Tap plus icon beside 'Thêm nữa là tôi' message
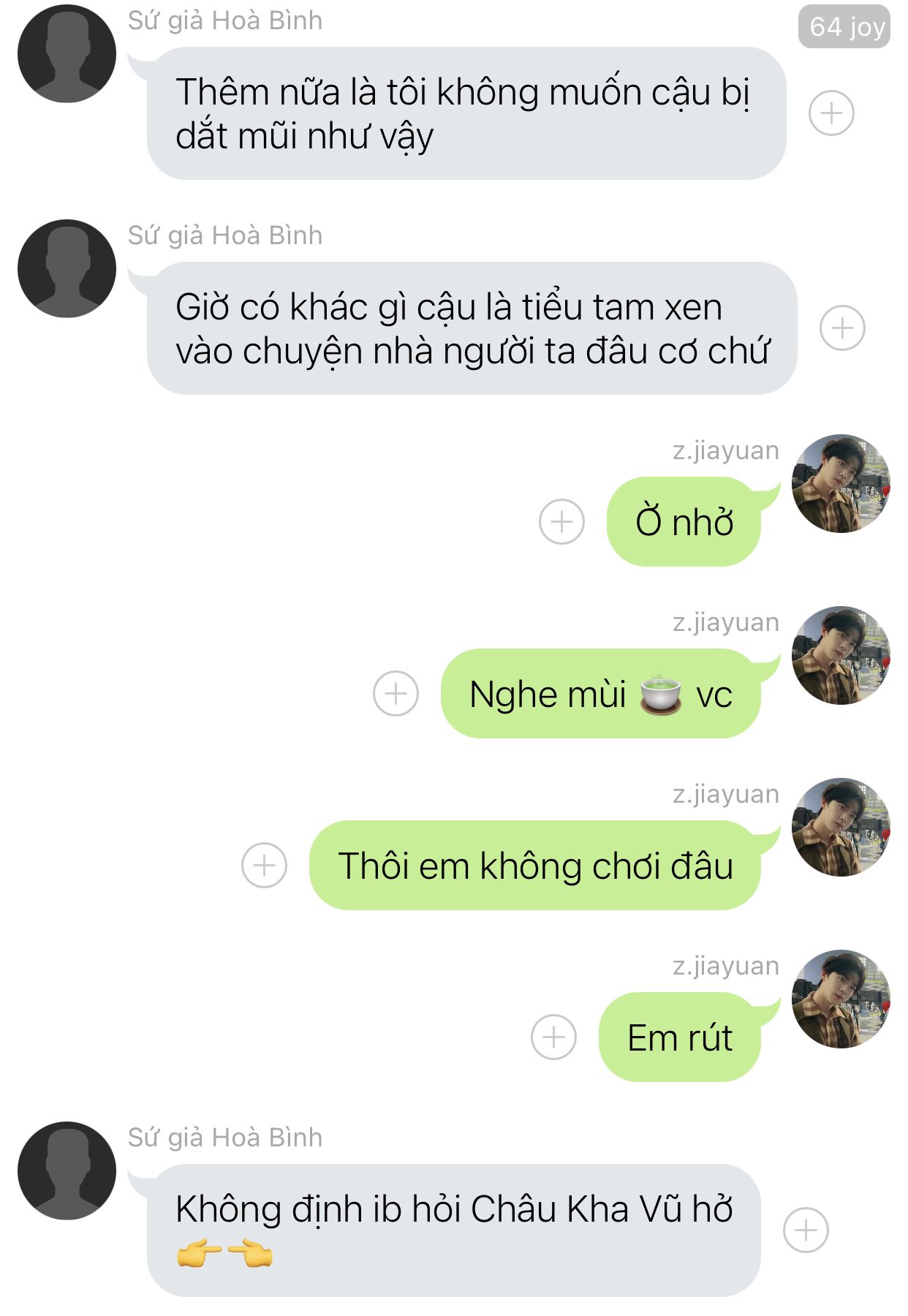Viewport: 908px width, 1316px height. coord(831,113)
